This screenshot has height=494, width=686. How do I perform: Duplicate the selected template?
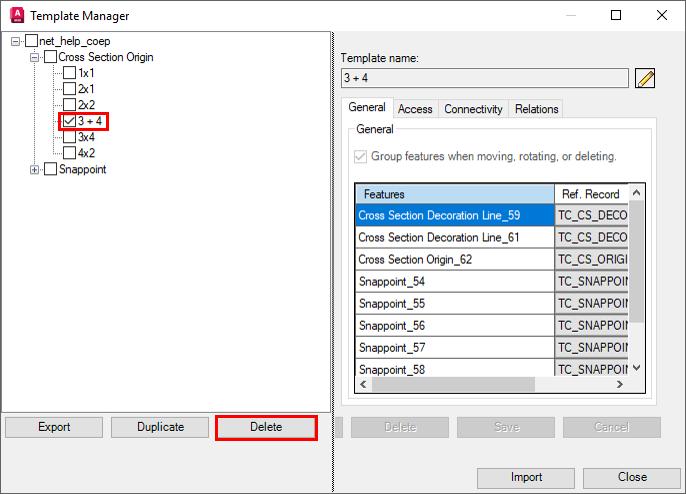coord(160,427)
